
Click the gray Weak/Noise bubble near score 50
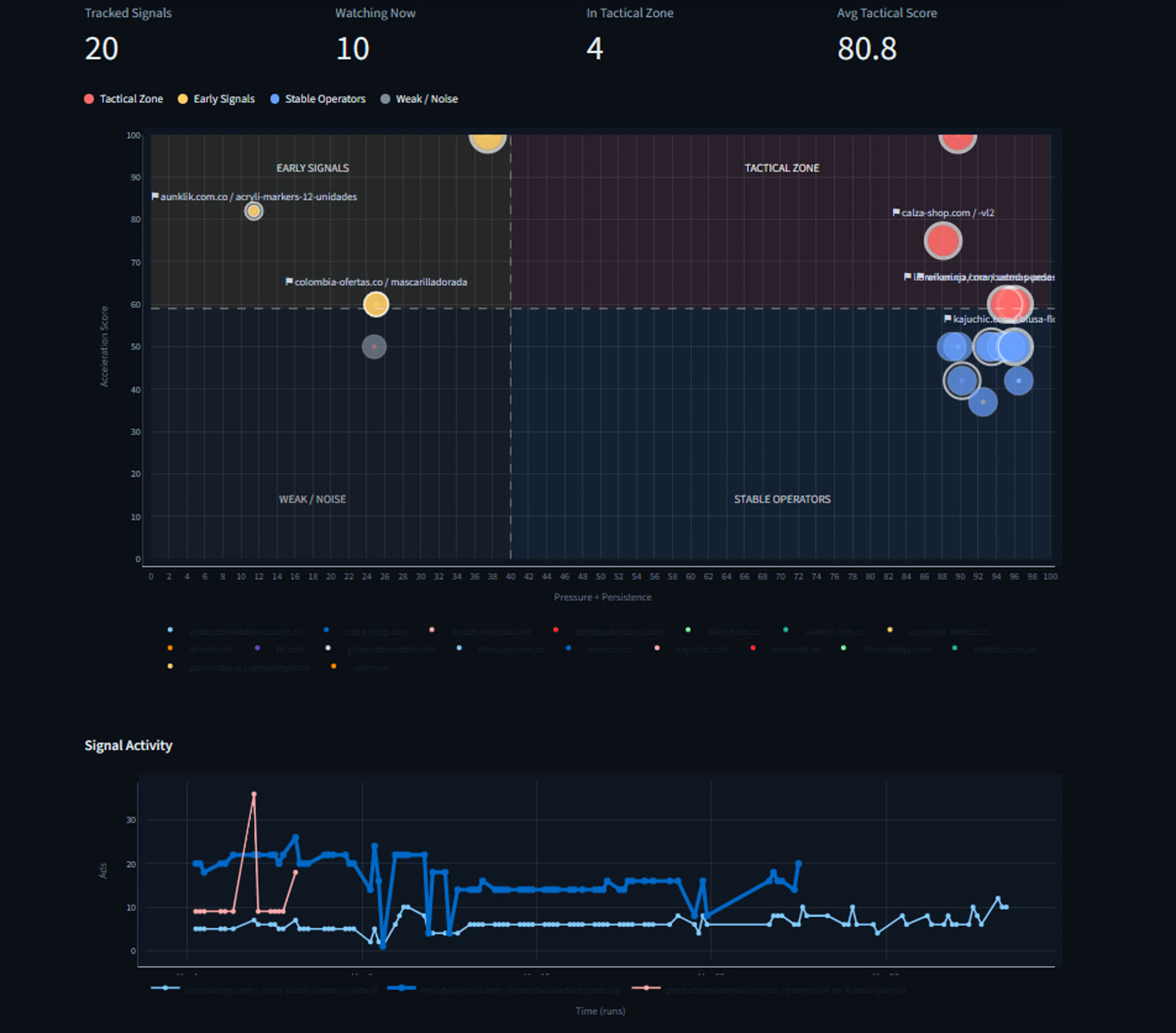tap(374, 347)
